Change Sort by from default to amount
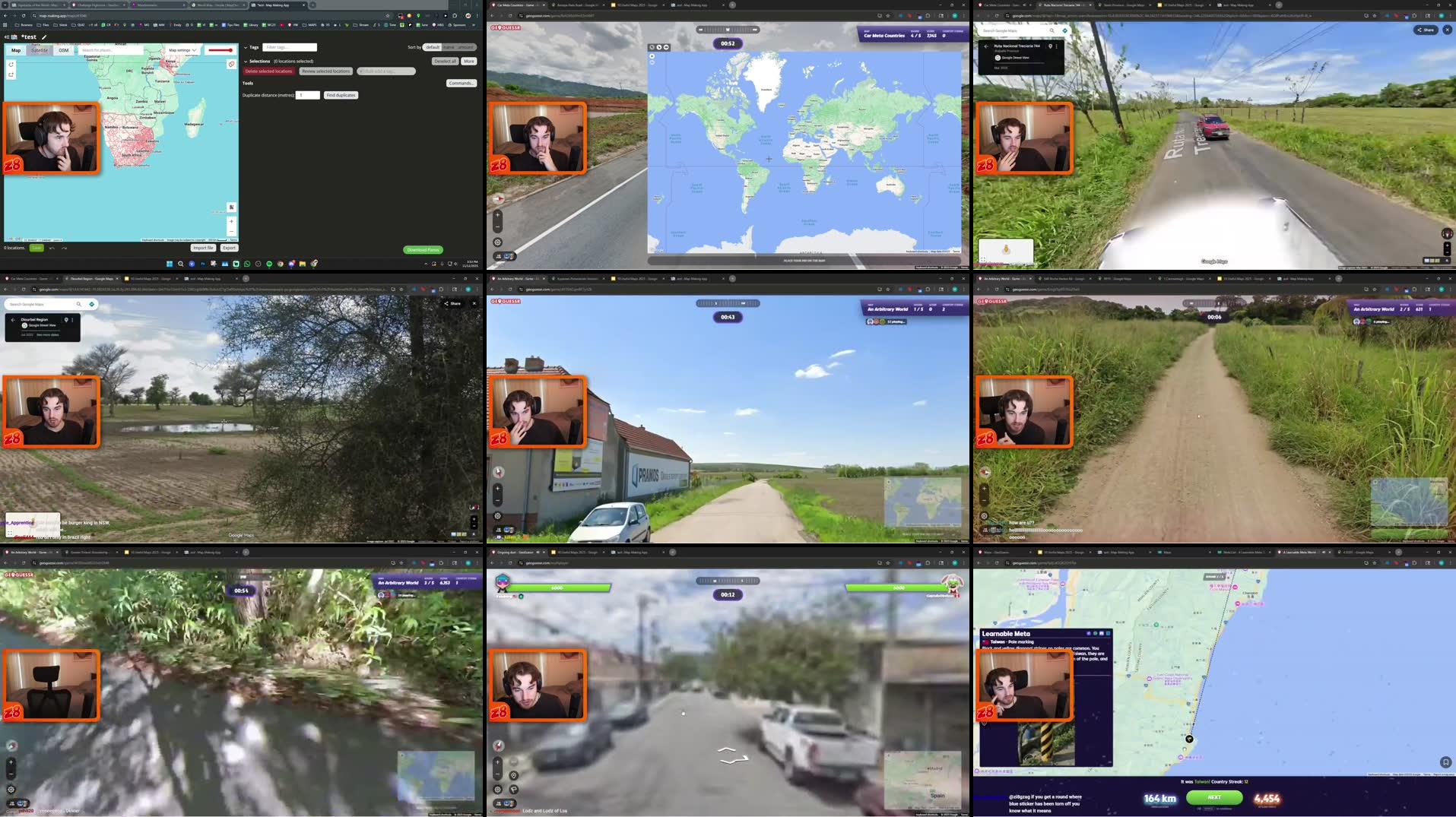1456x817 pixels. (465, 47)
